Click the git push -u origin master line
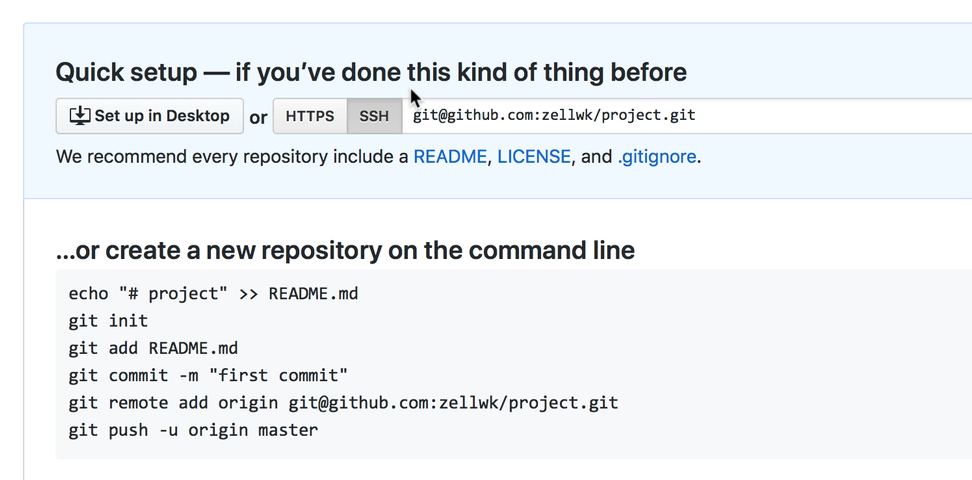Viewport: 972px width, 480px height. point(193,431)
